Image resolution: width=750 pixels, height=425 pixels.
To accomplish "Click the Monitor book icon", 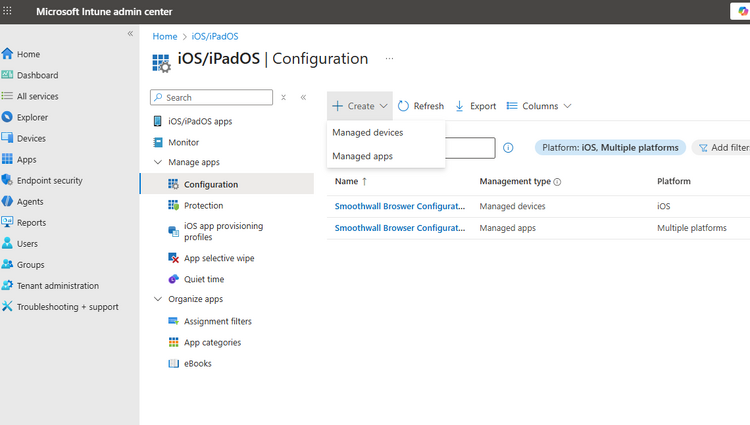I will [x=157, y=142].
